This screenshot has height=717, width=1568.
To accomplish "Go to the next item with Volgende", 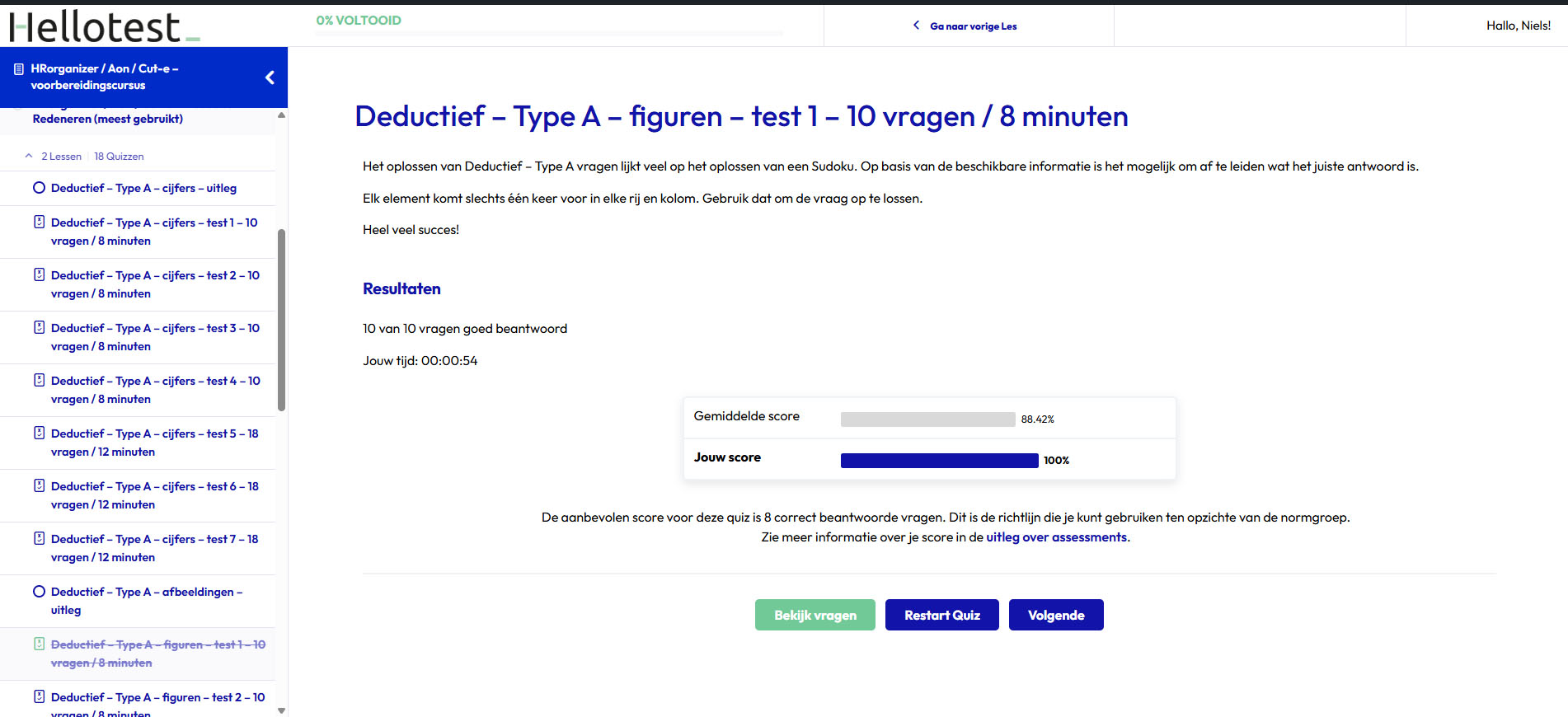I will 1056,615.
